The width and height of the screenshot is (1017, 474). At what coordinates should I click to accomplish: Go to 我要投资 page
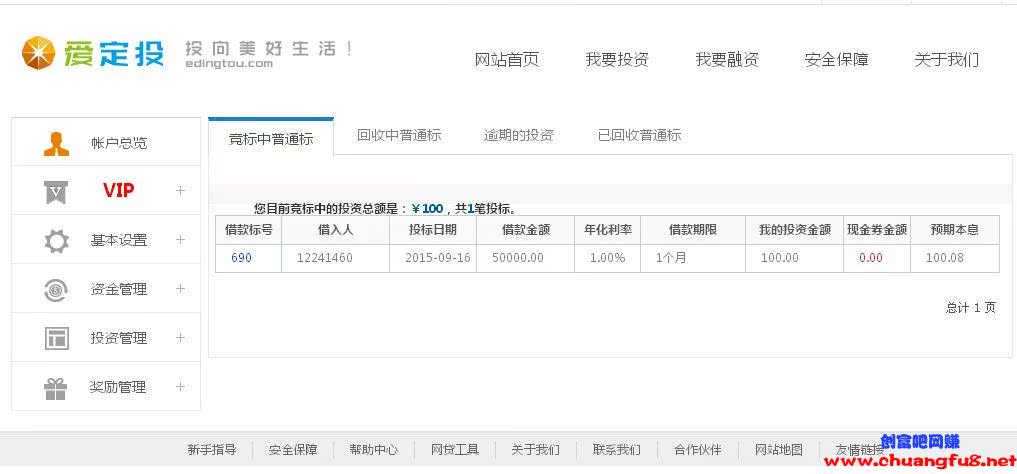point(617,60)
